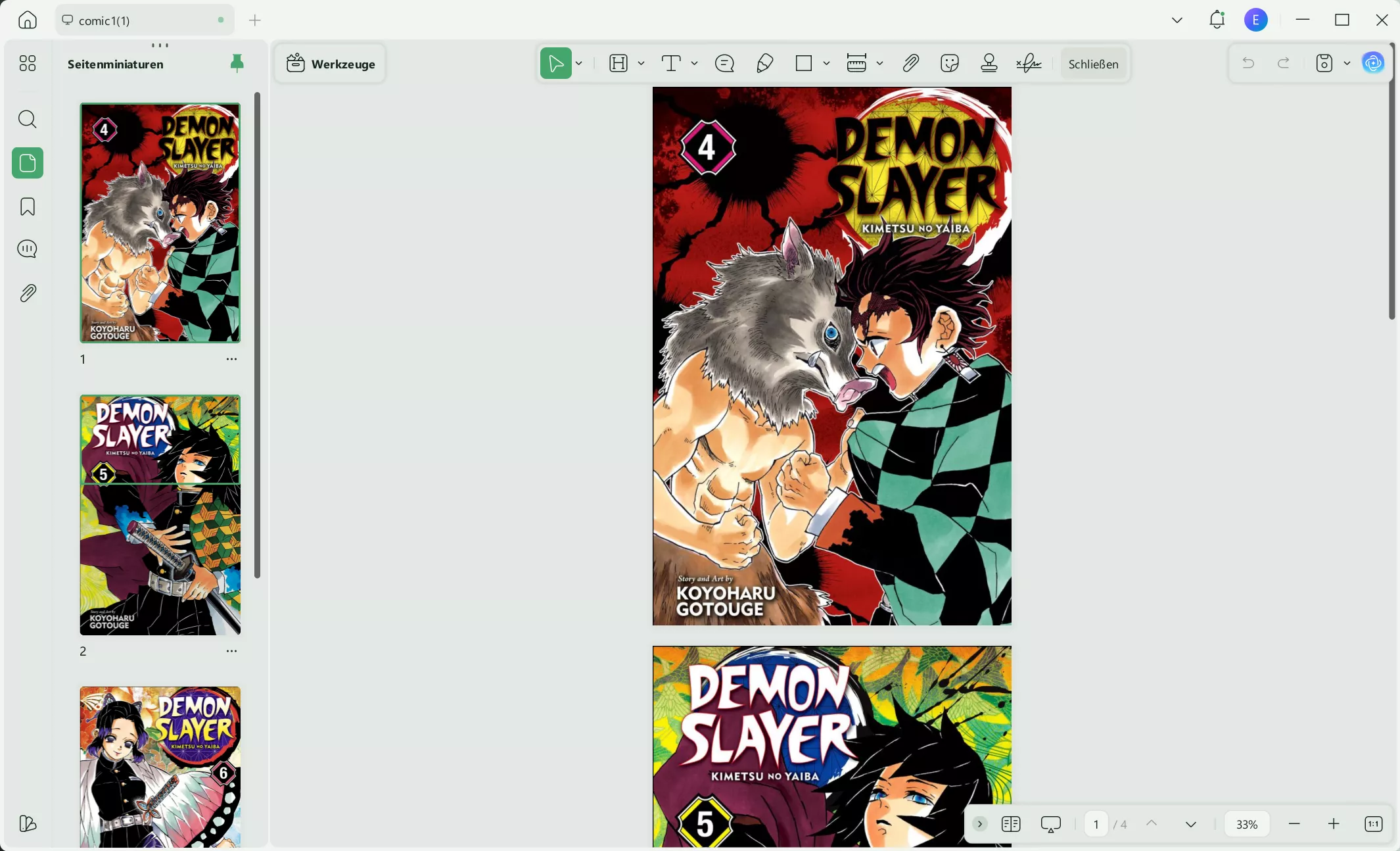Collapse the bottom toolbar arrow

979,824
